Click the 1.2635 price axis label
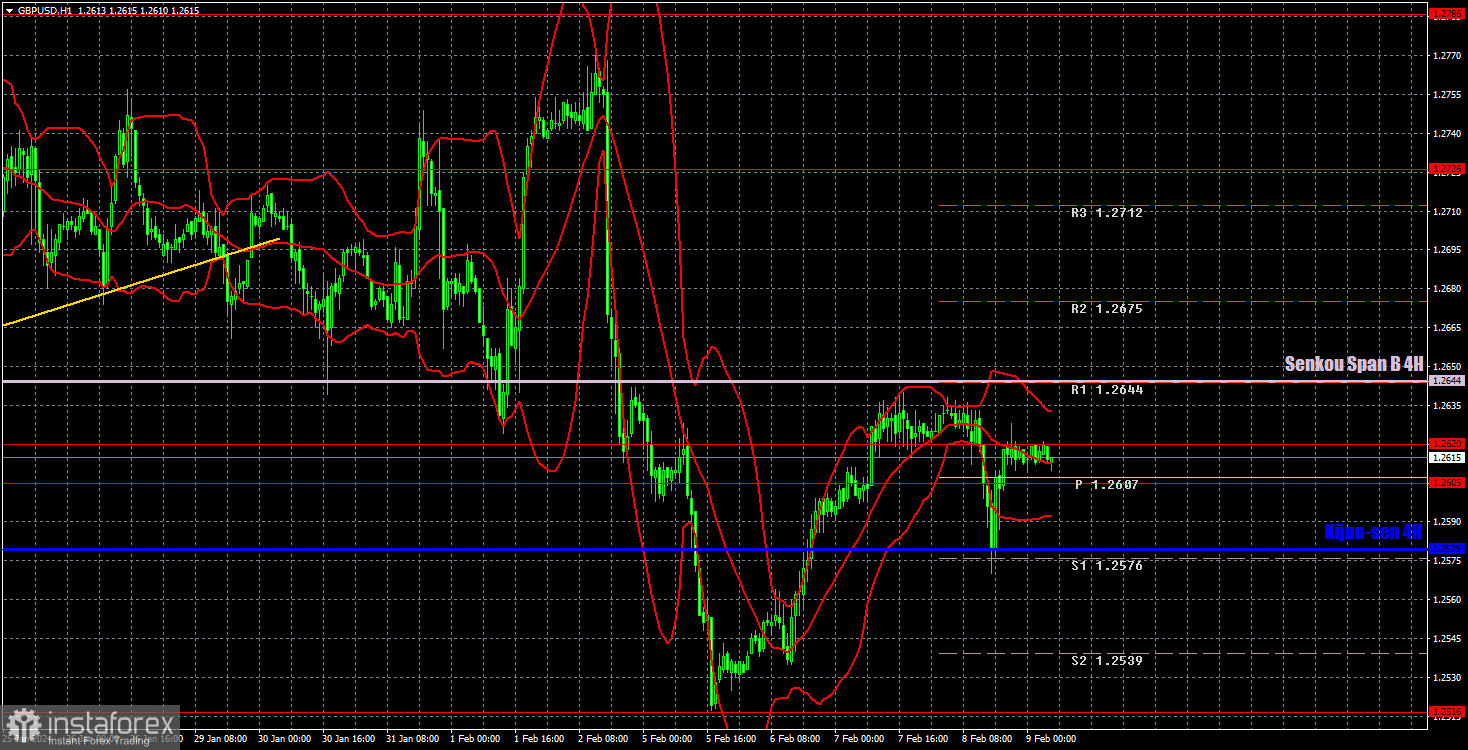 (1447, 406)
